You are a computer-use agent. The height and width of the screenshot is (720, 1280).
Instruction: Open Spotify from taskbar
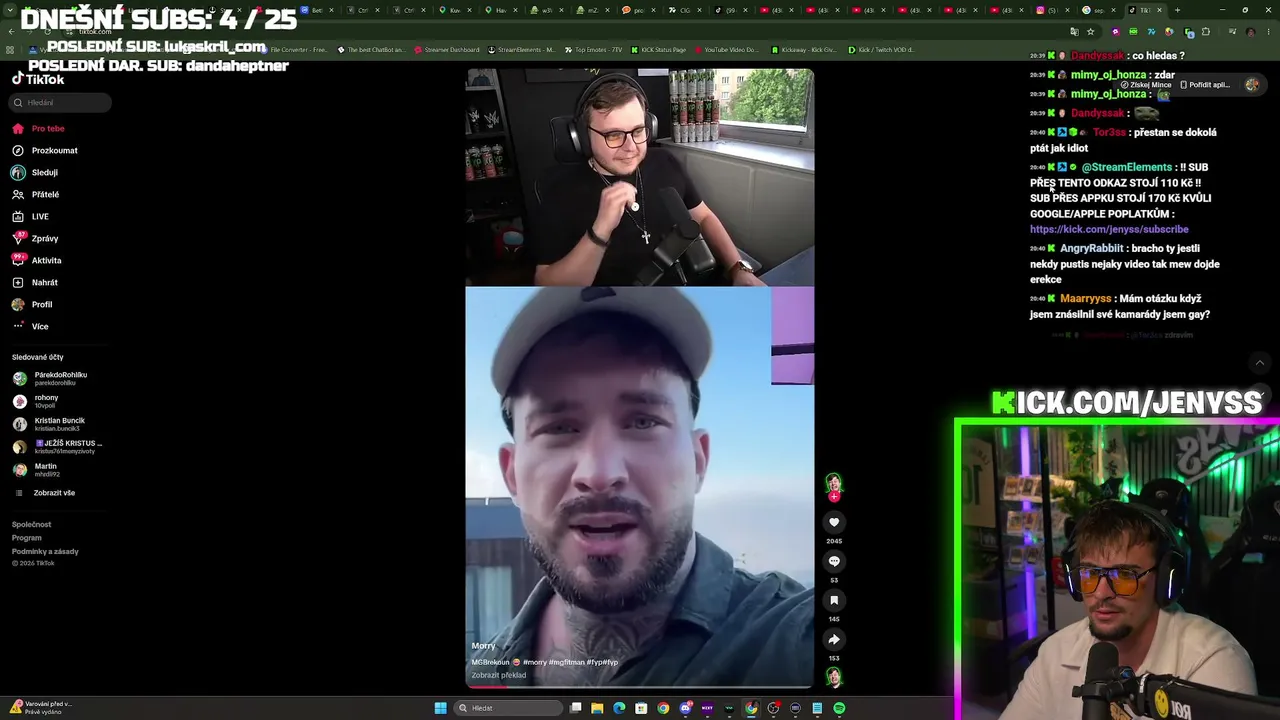pos(839,708)
